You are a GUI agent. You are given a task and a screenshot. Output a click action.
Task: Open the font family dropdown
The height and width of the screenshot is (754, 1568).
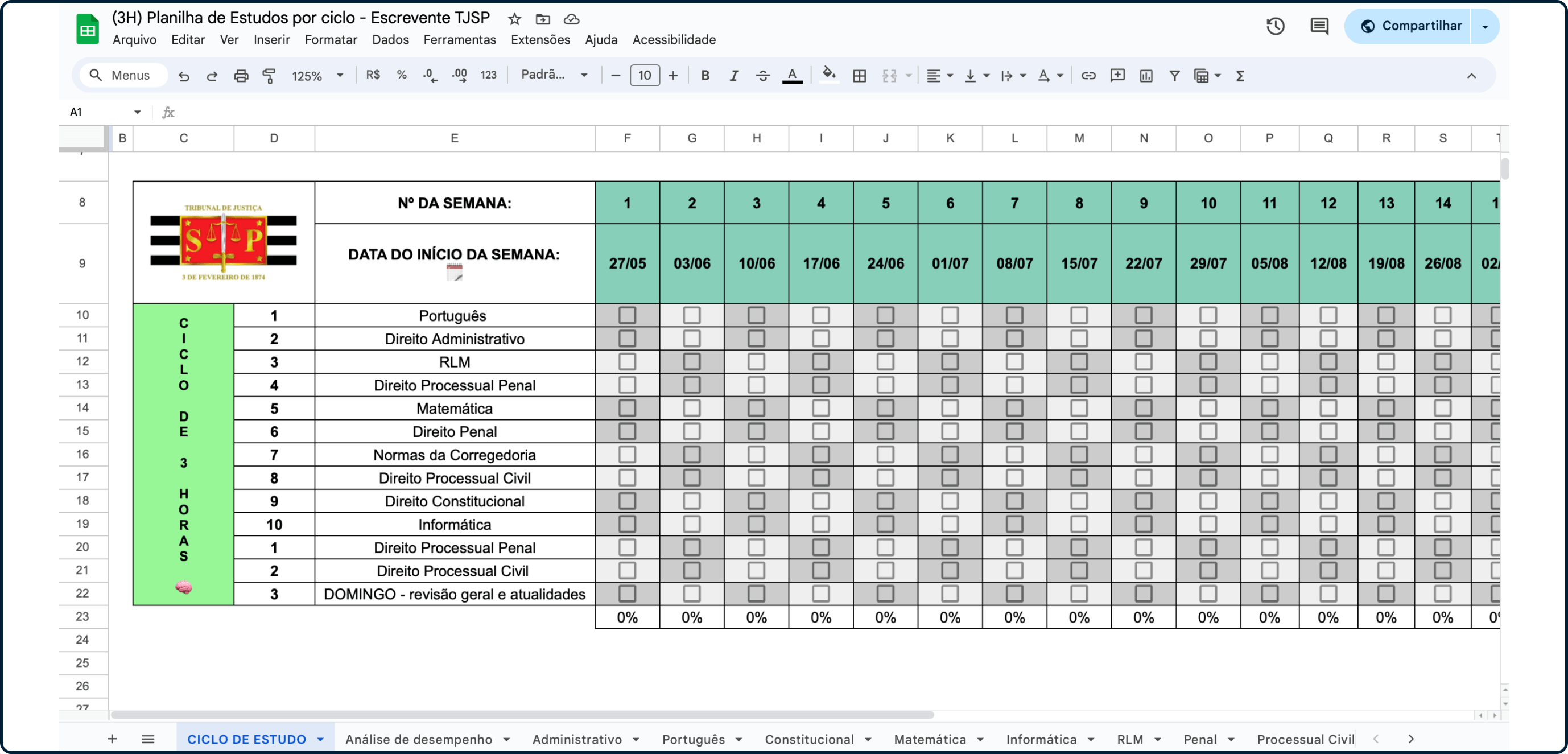click(554, 75)
